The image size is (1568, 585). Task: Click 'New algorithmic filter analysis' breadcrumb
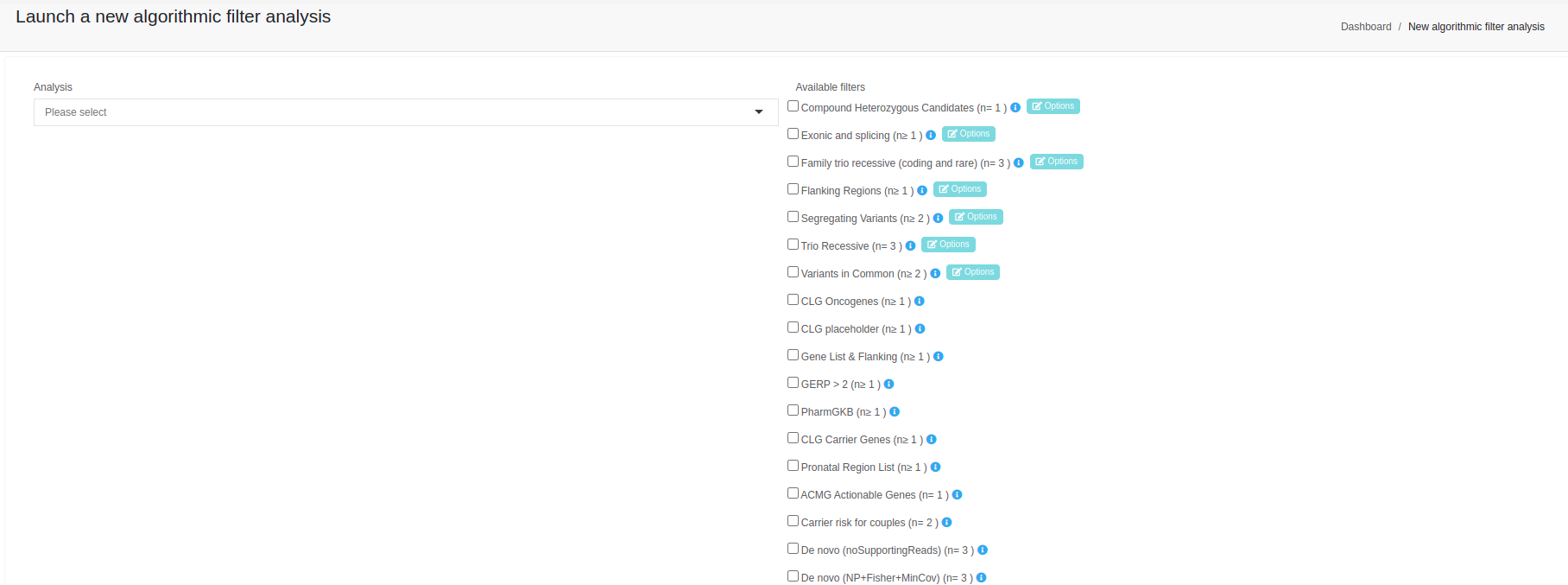[x=1476, y=27]
